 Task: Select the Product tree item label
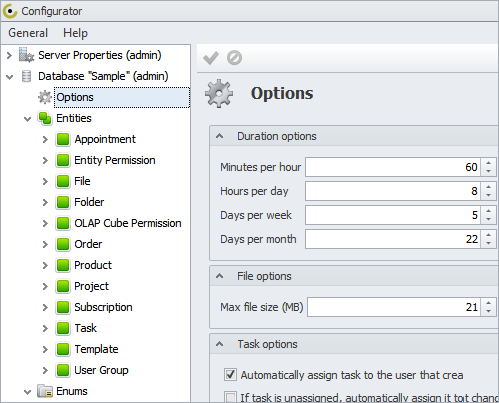[x=93, y=265]
